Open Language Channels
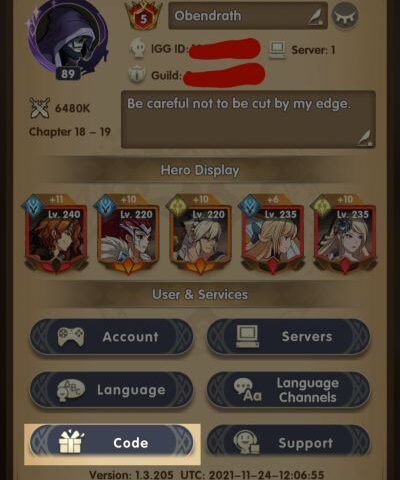This screenshot has height=480, width=400. click(x=288, y=390)
